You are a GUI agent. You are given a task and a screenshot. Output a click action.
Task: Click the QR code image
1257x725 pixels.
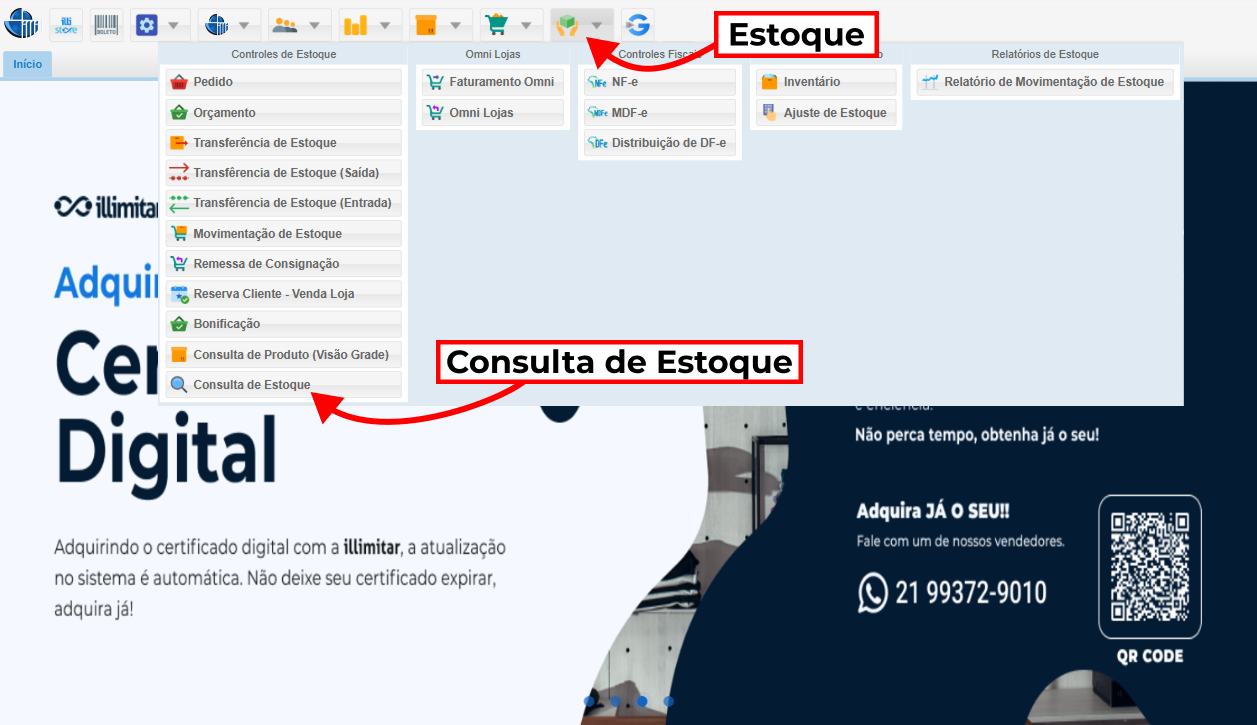tap(1149, 566)
